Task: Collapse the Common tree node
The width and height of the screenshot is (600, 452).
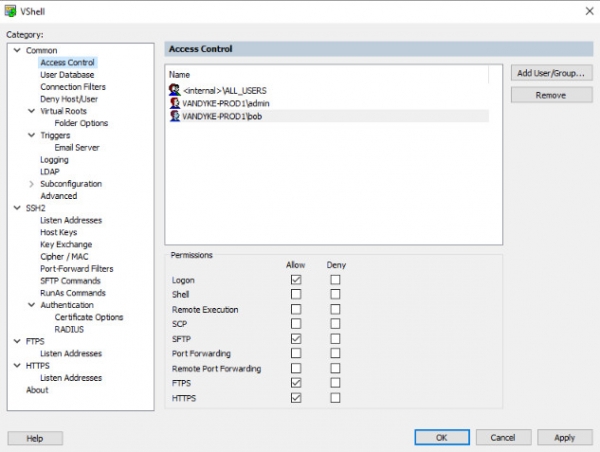Action: [x=17, y=50]
